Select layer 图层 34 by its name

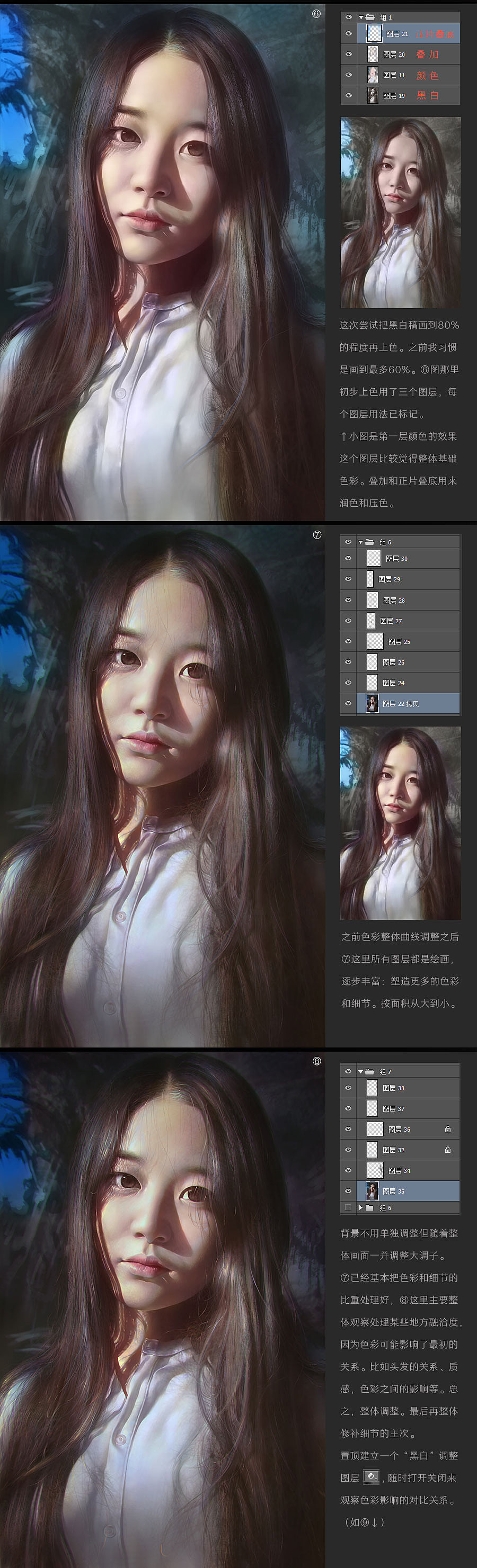pos(399,1170)
